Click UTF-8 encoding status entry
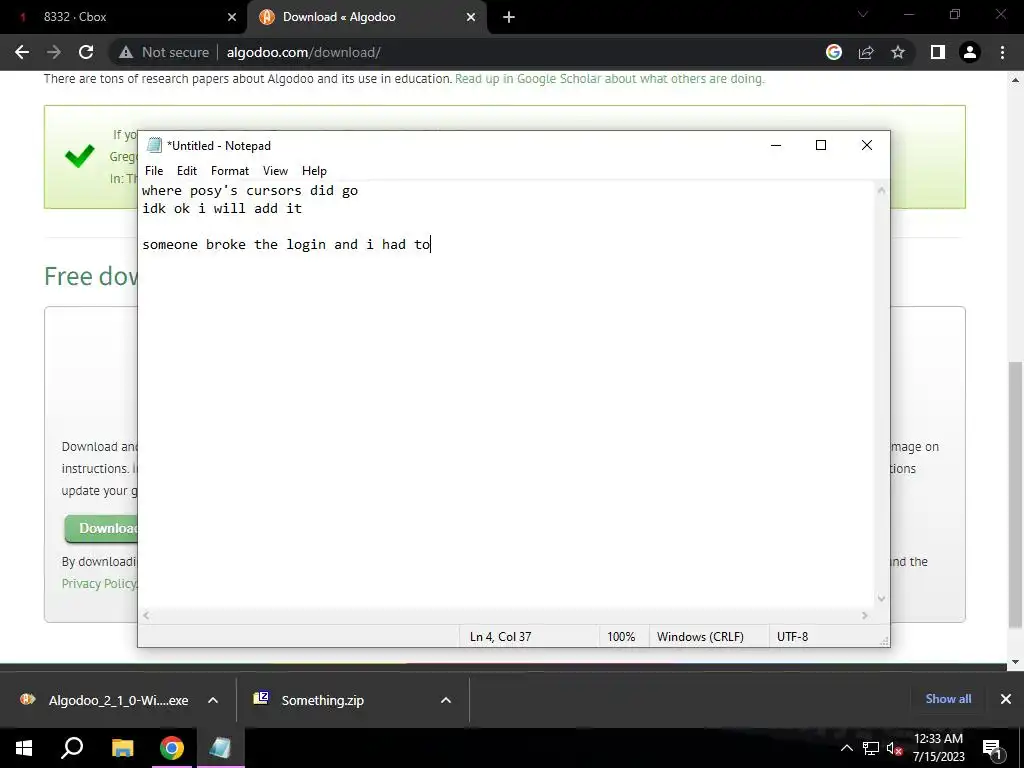1024x768 pixels. [x=792, y=637]
